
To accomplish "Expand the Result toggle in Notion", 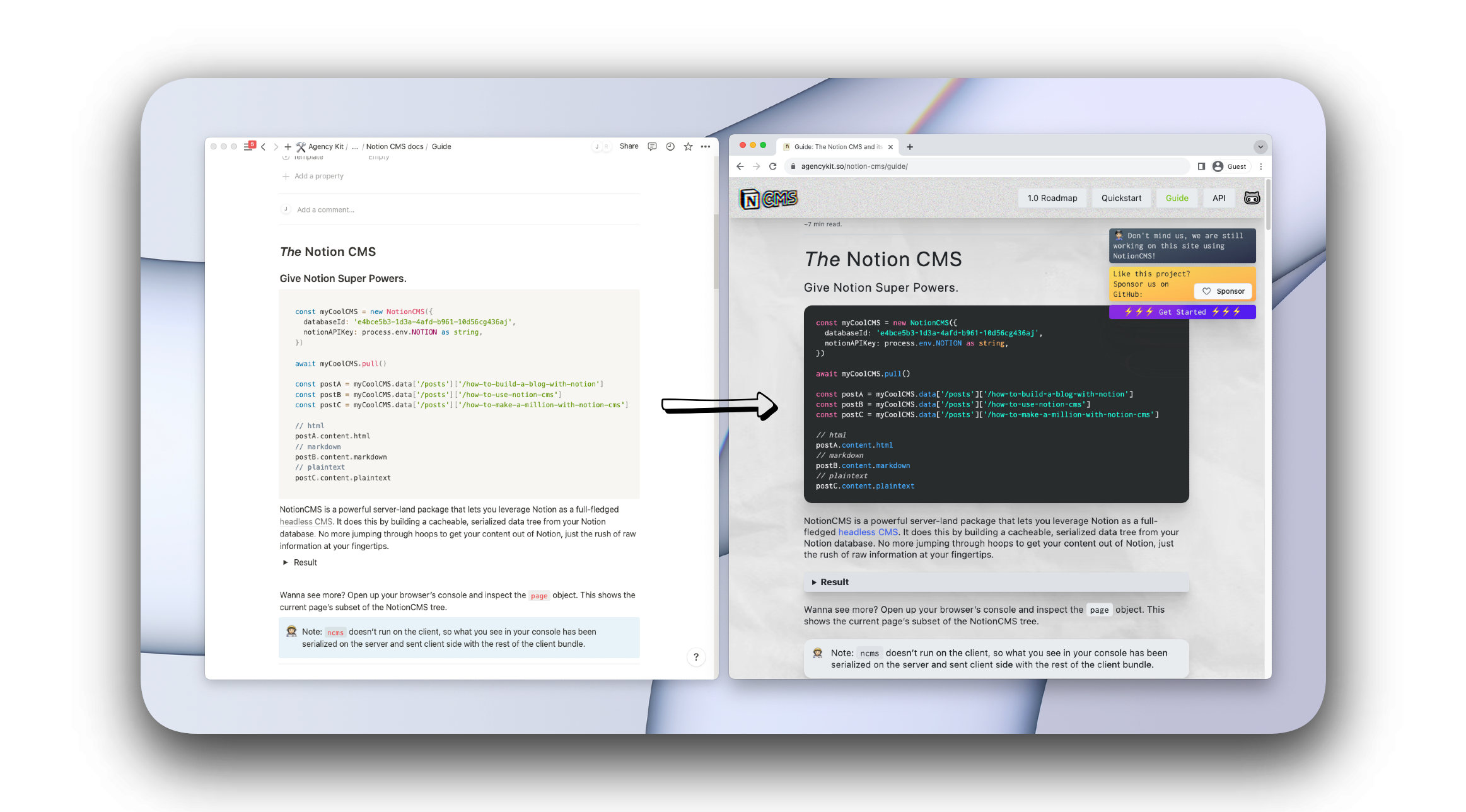I will (286, 562).
